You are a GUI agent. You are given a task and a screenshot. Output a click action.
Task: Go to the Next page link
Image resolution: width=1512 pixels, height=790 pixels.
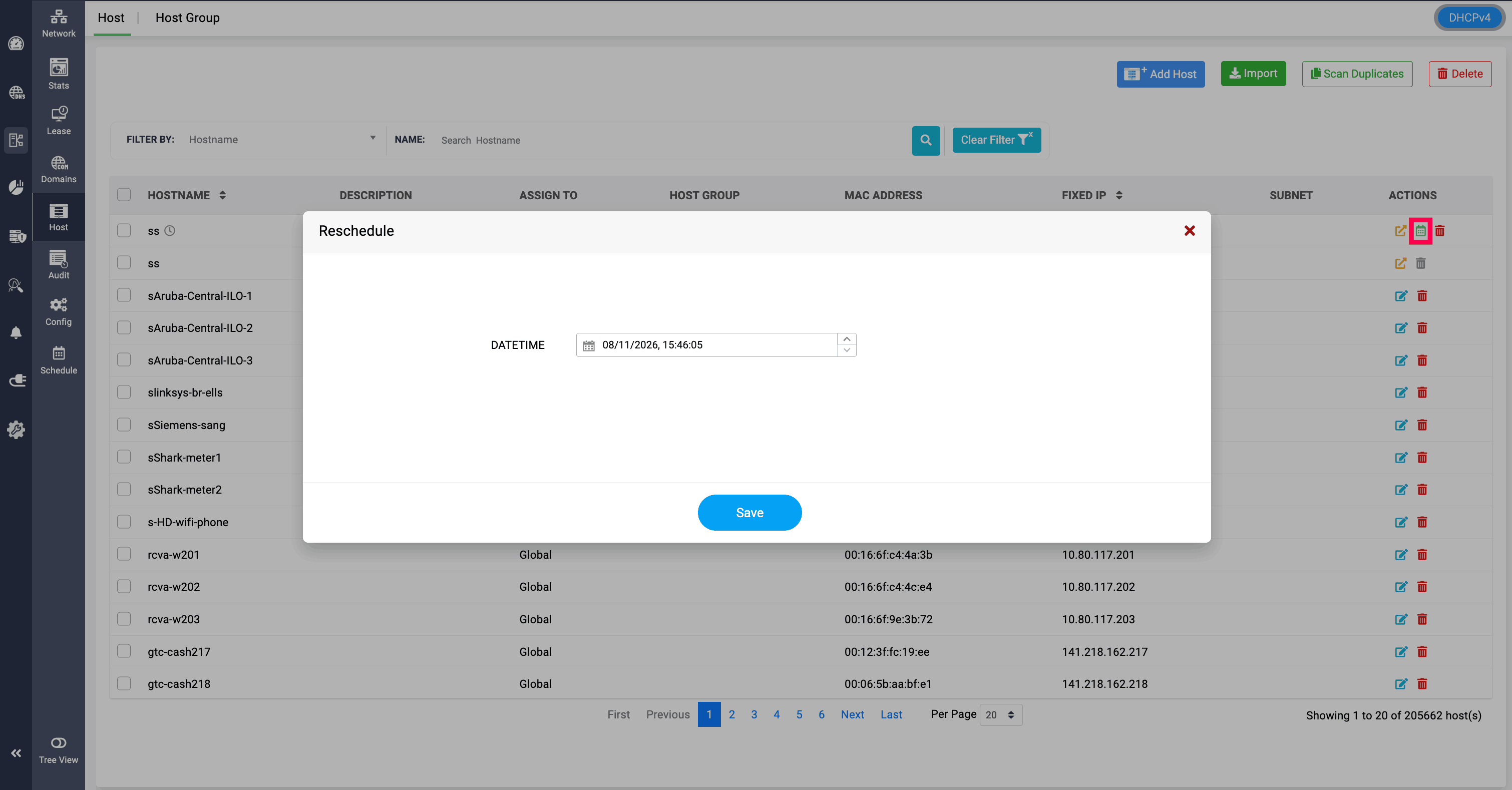pyautogui.click(x=852, y=714)
